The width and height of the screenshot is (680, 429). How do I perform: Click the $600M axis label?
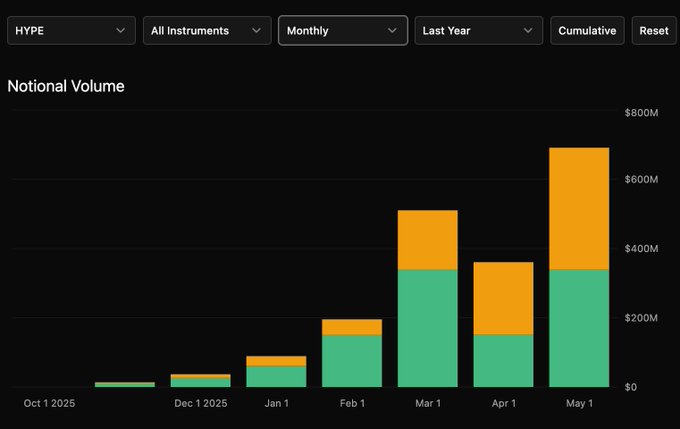pos(641,180)
